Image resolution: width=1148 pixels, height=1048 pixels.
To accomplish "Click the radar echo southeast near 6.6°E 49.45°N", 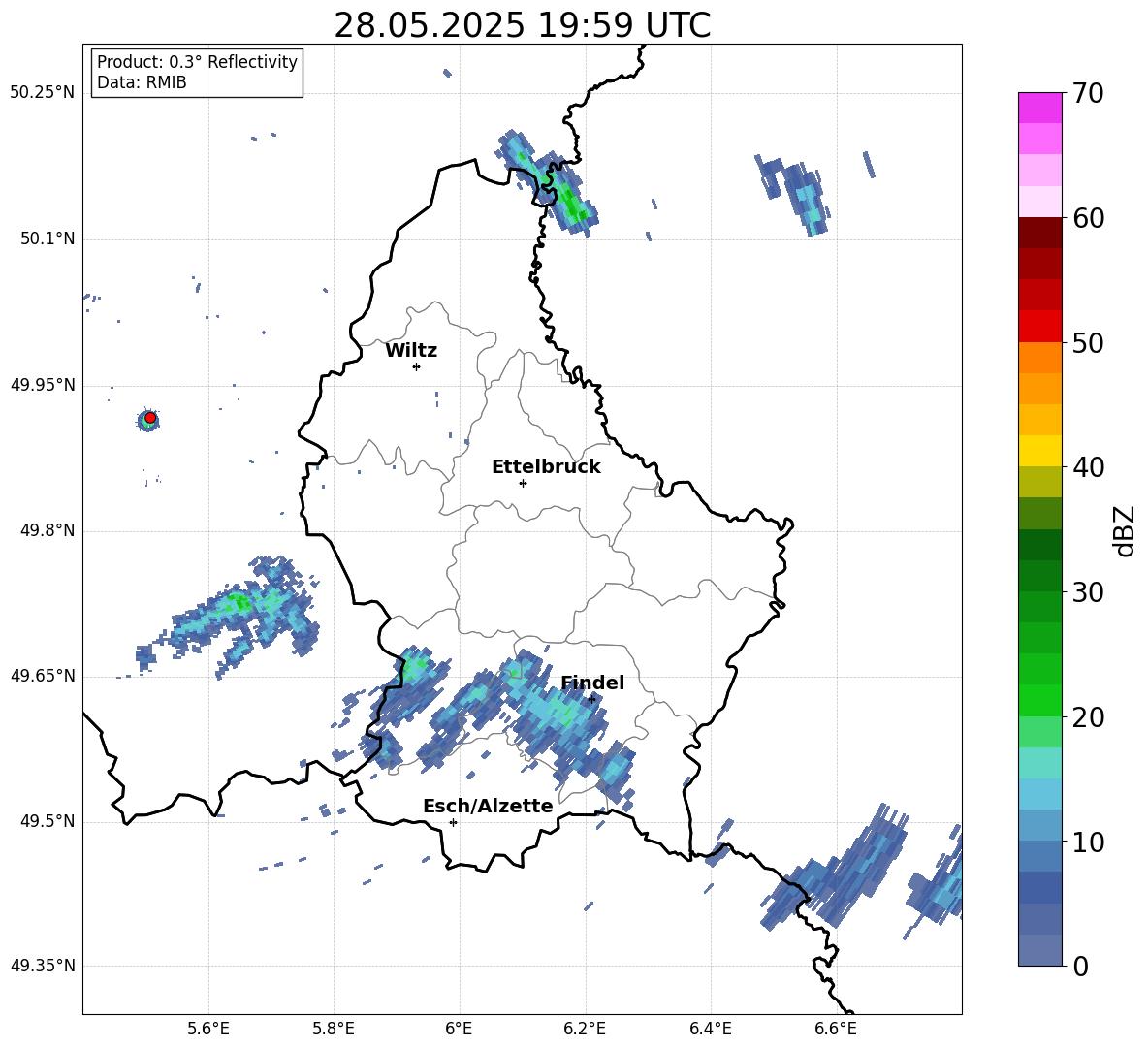I will point(835,868).
